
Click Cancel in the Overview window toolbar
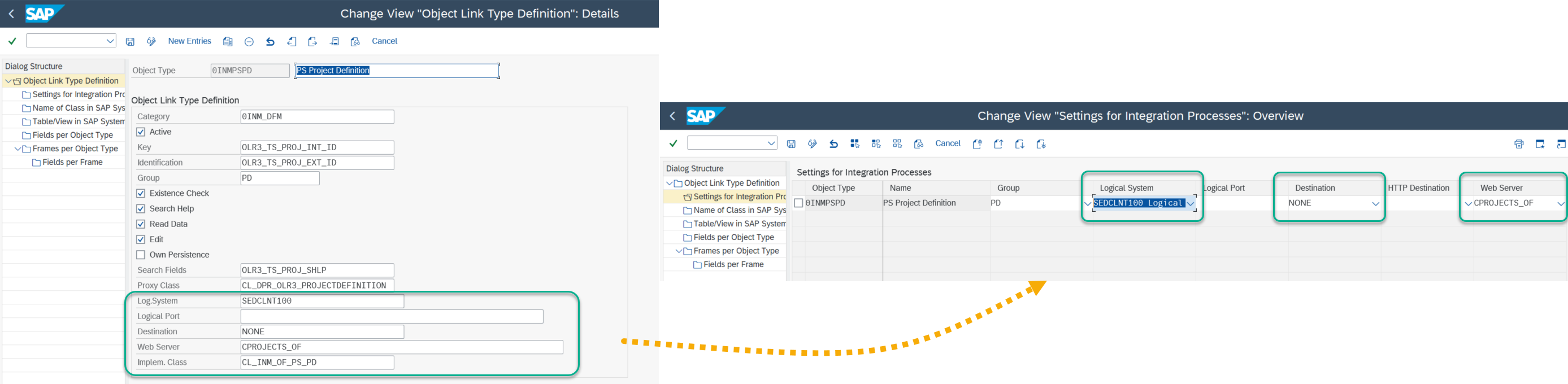[x=947, y=143]
